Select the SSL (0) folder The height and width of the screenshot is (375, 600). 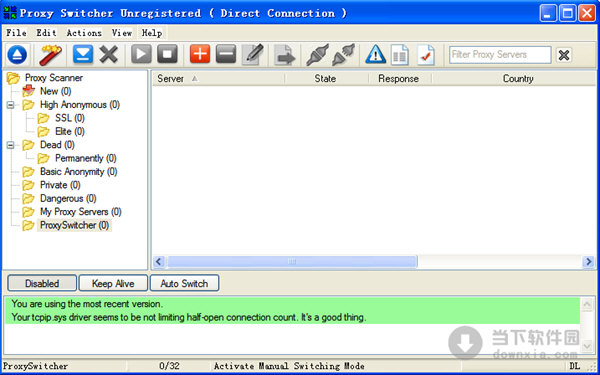tap(70, 118)
